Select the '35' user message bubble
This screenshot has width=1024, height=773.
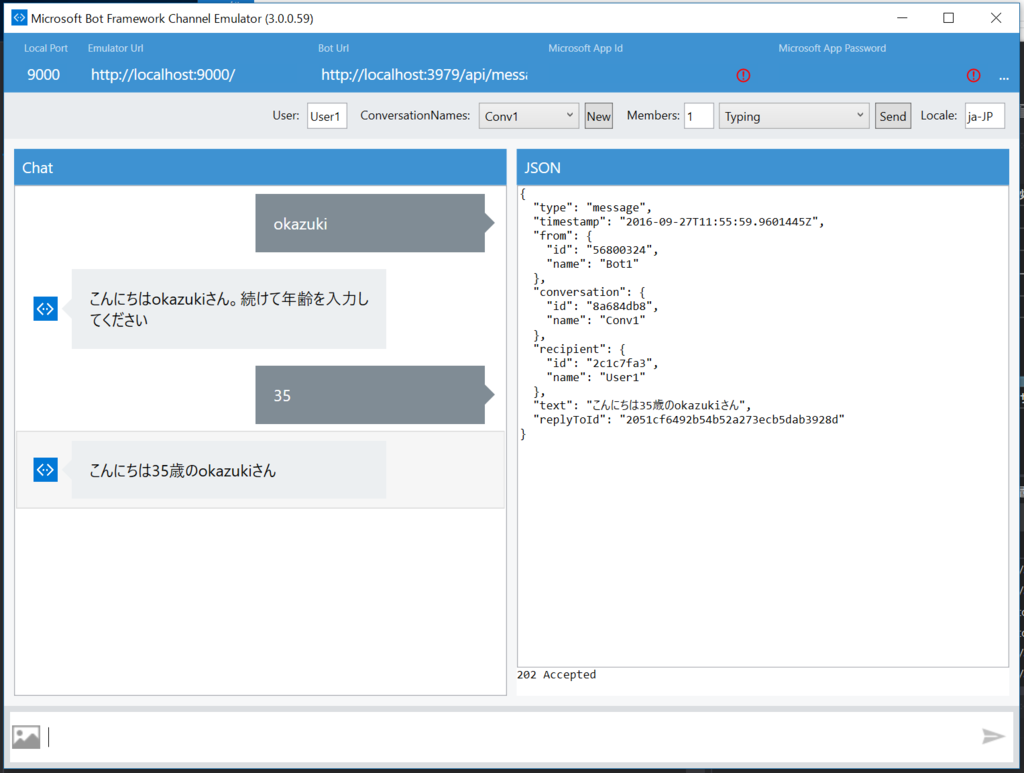[x=370, y=395]
